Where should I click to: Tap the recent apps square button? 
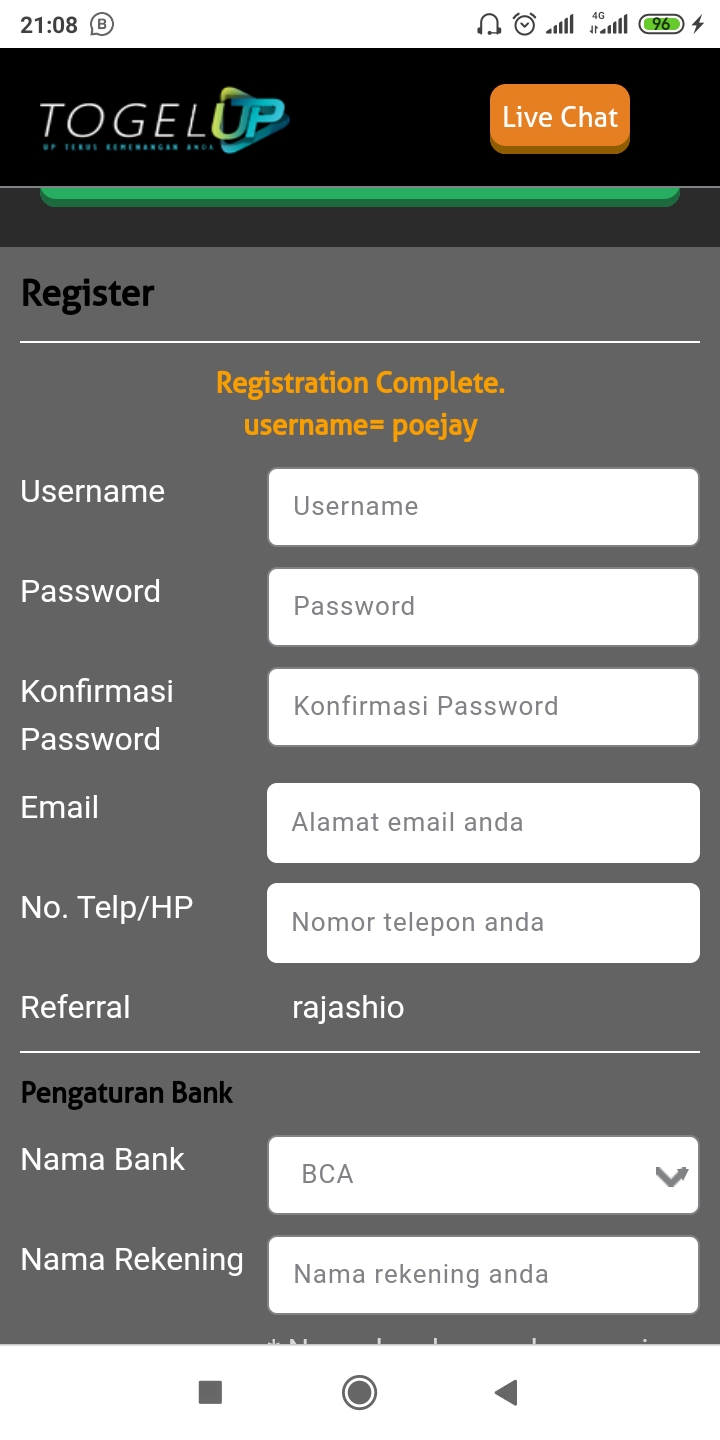(x=210, y=1392)
